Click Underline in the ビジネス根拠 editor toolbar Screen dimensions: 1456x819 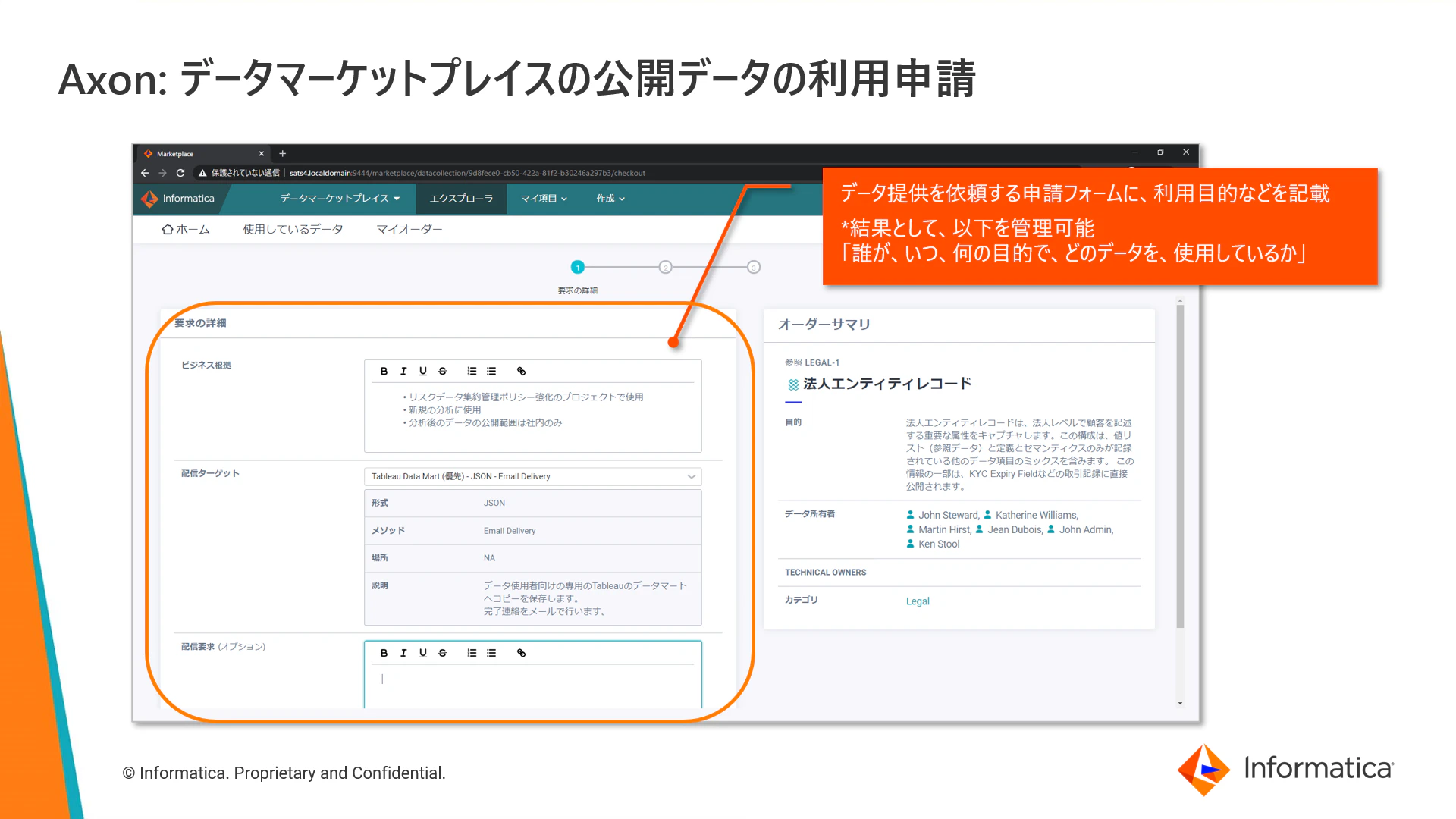423,371
